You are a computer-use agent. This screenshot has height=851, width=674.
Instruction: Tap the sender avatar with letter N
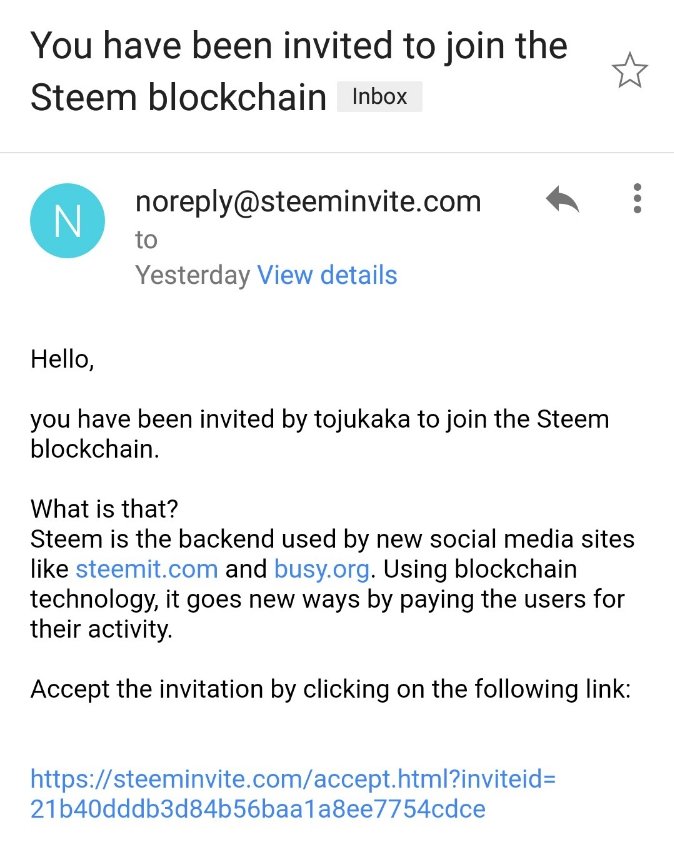(x=67, y=220)
